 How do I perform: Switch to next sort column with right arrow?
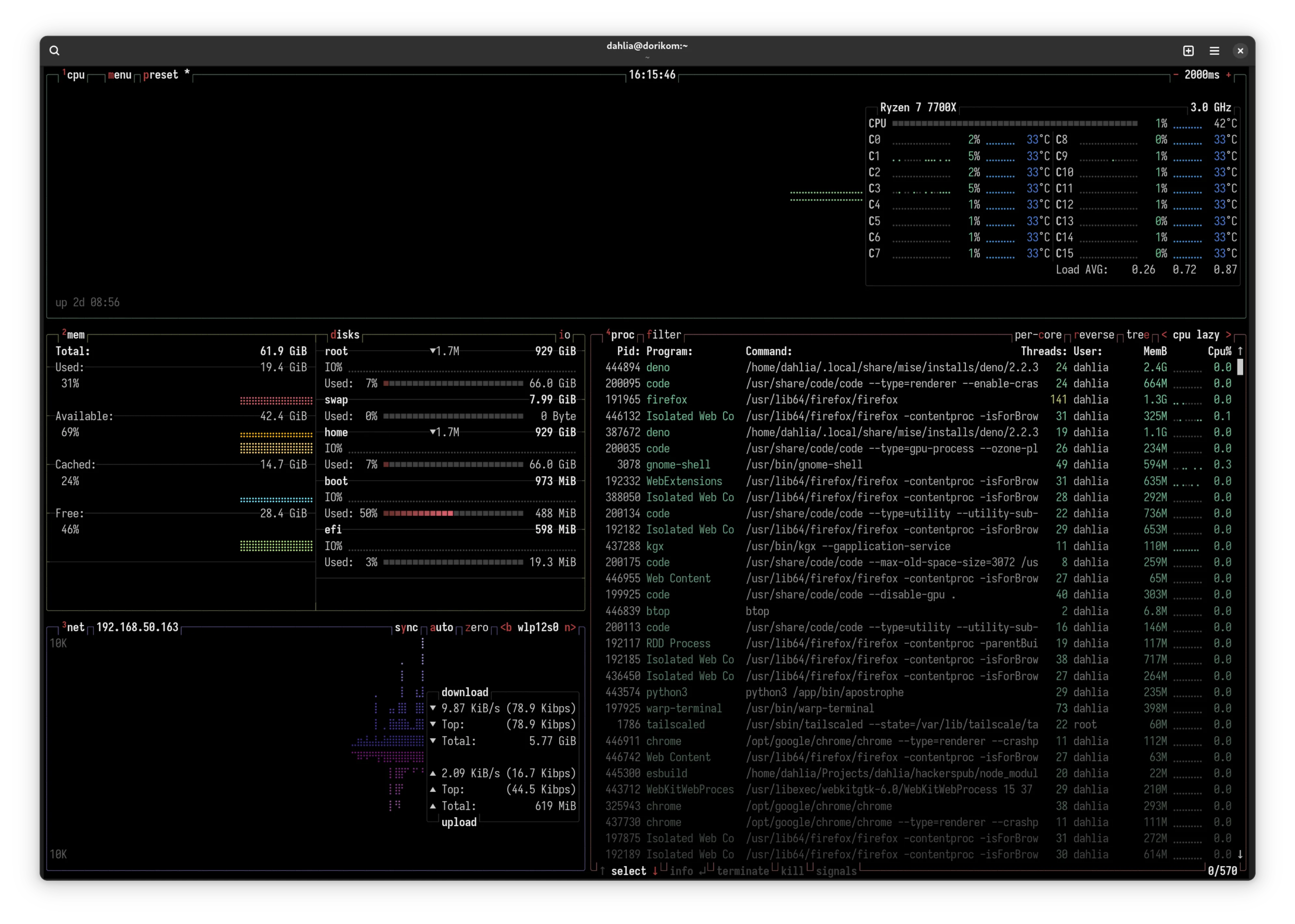pyautogui.click(x=1228, y=335)
